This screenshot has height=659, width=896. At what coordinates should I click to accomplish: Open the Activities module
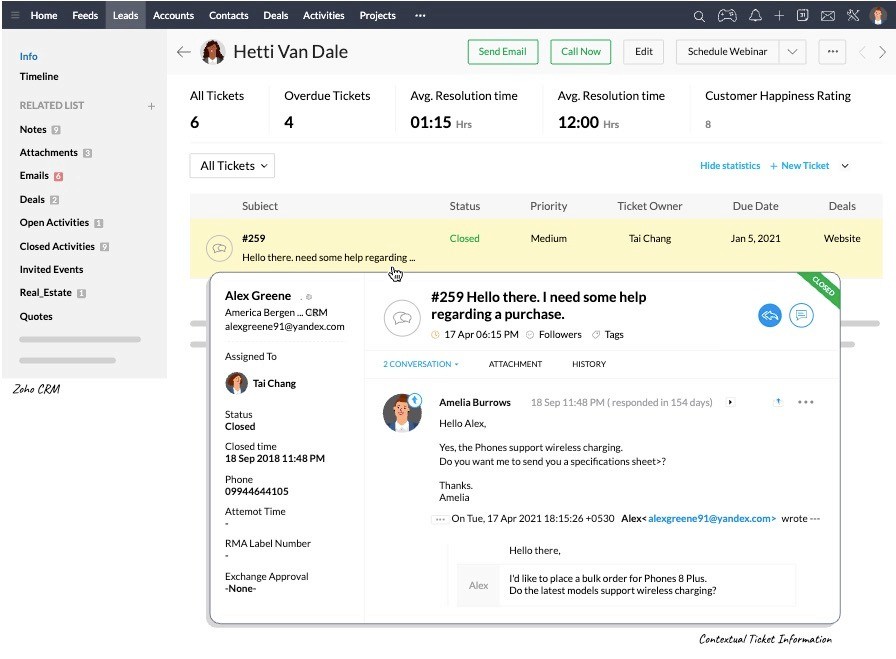[323, 15]
